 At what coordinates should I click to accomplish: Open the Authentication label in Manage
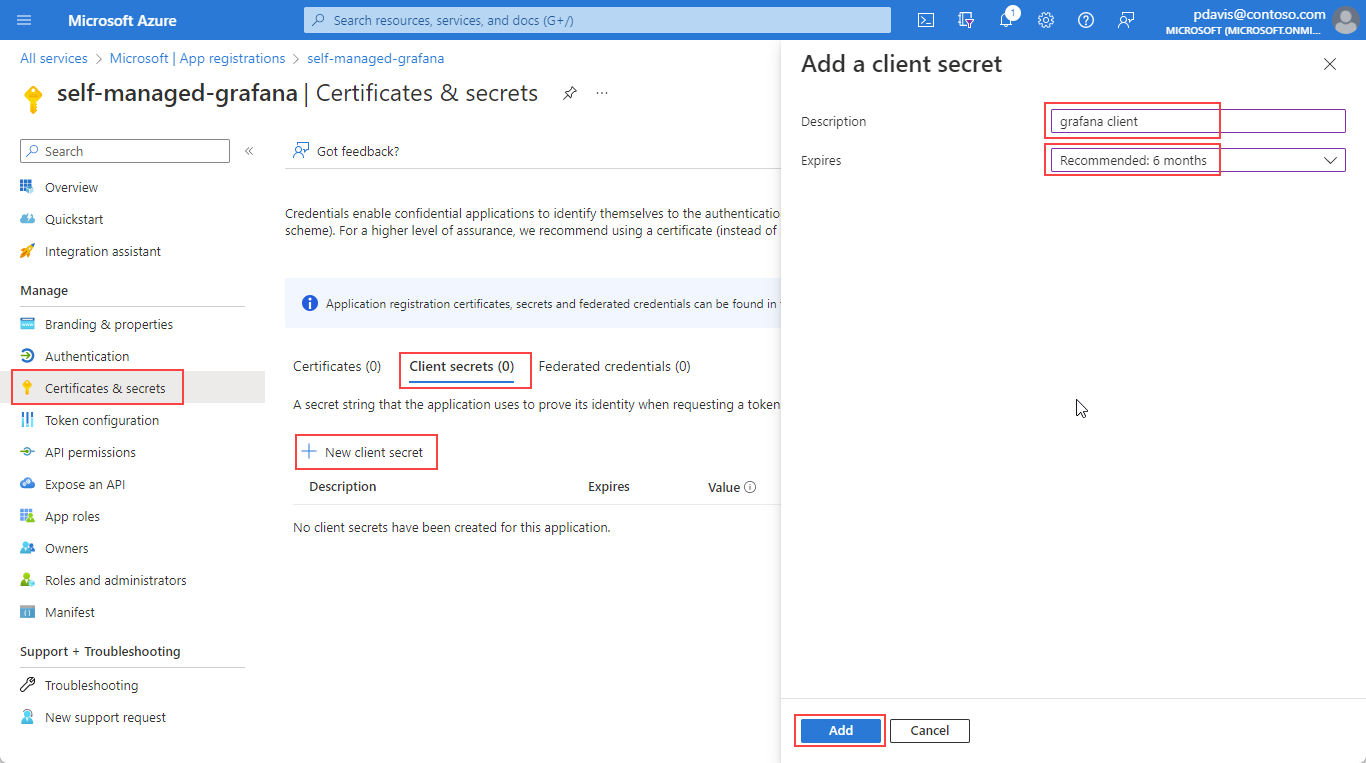tap(87, 356)
